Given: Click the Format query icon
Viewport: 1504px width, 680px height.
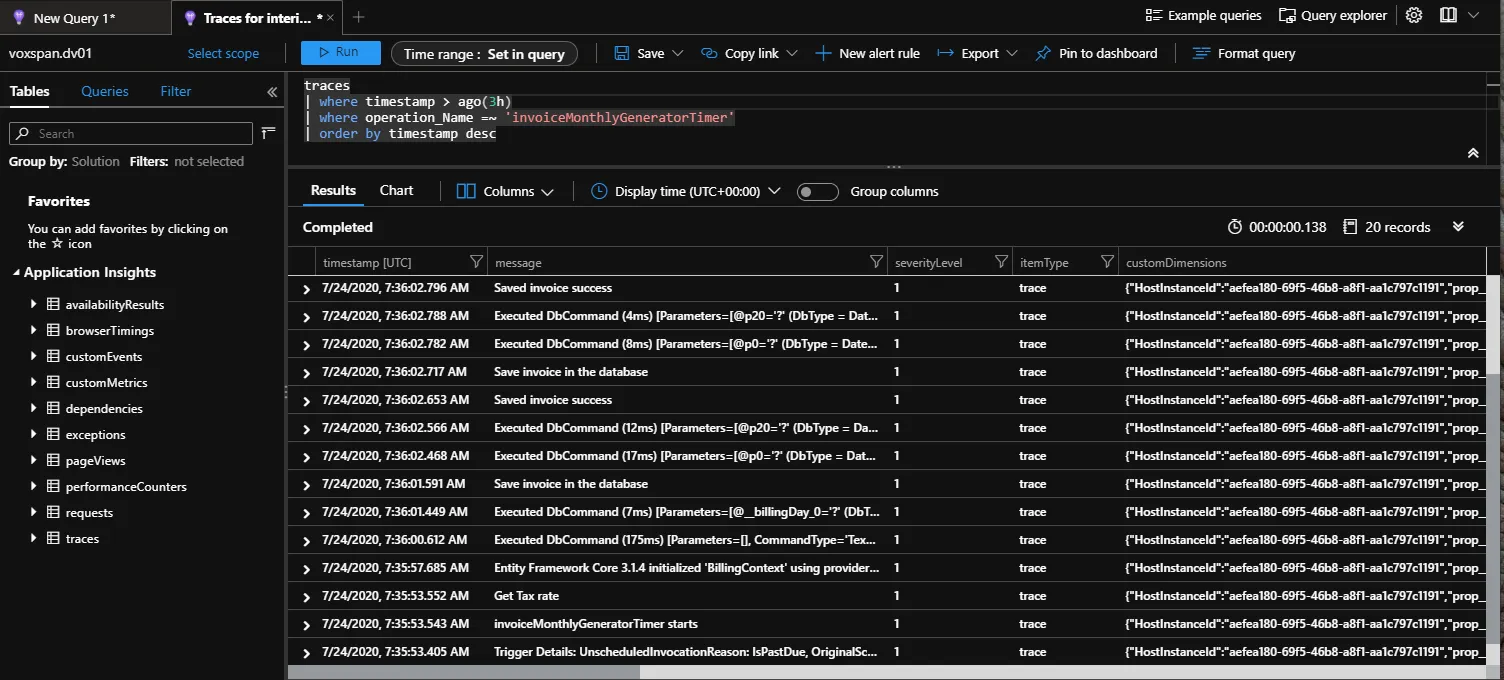Looking at the screenshot, I should coord(1200,54).
